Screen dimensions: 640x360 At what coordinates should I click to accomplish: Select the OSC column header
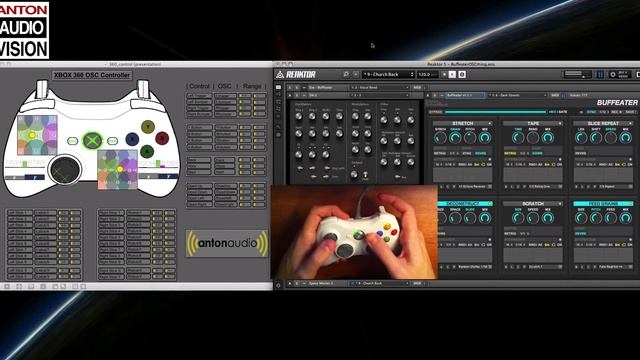(224, 86)
